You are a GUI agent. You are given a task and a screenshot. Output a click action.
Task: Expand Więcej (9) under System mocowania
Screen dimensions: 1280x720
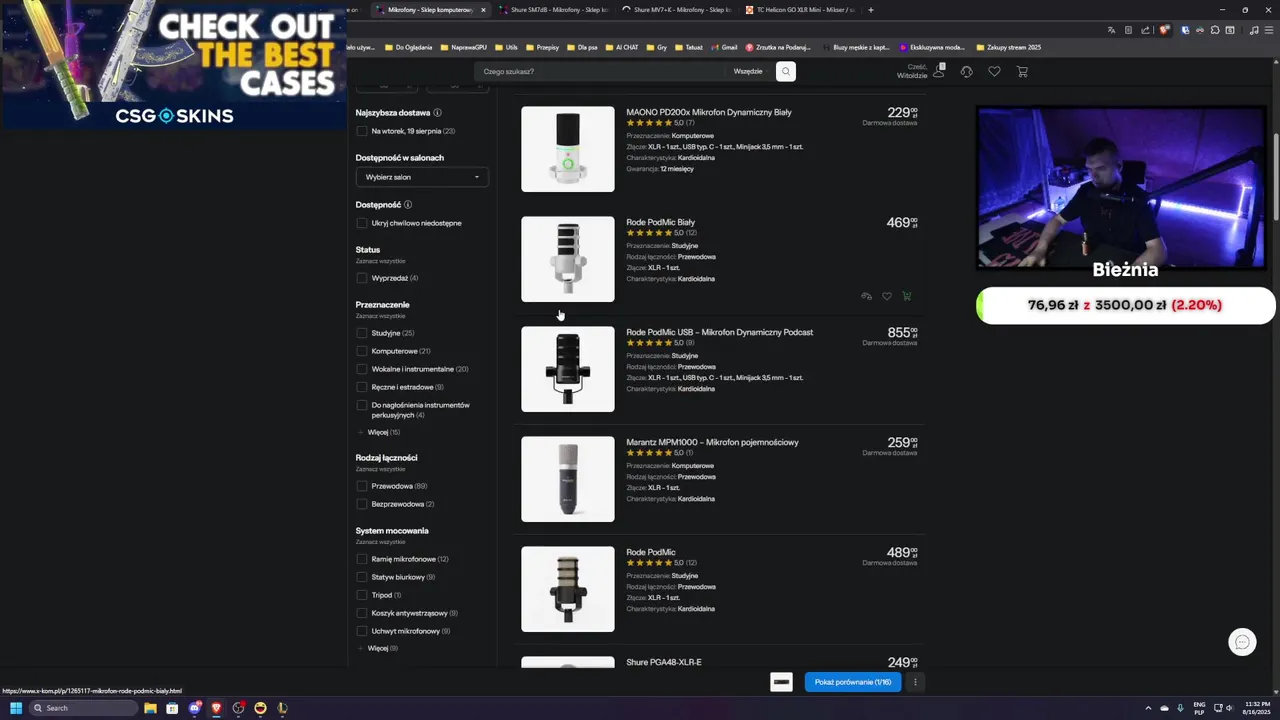click(x=378, y=648)
